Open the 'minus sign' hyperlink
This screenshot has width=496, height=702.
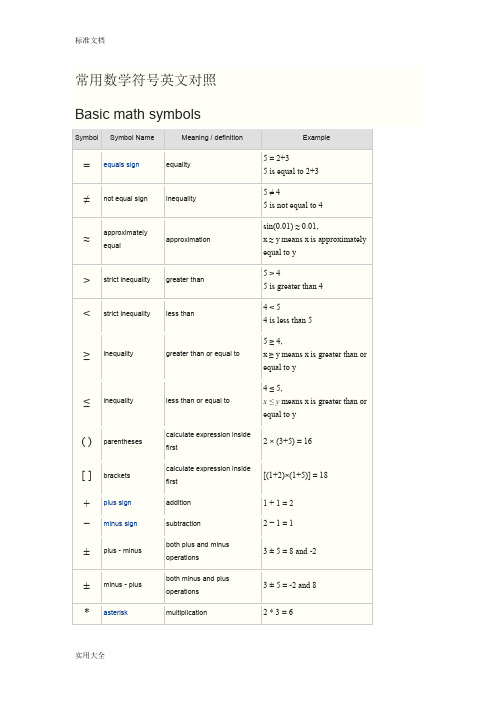point(120,523)
